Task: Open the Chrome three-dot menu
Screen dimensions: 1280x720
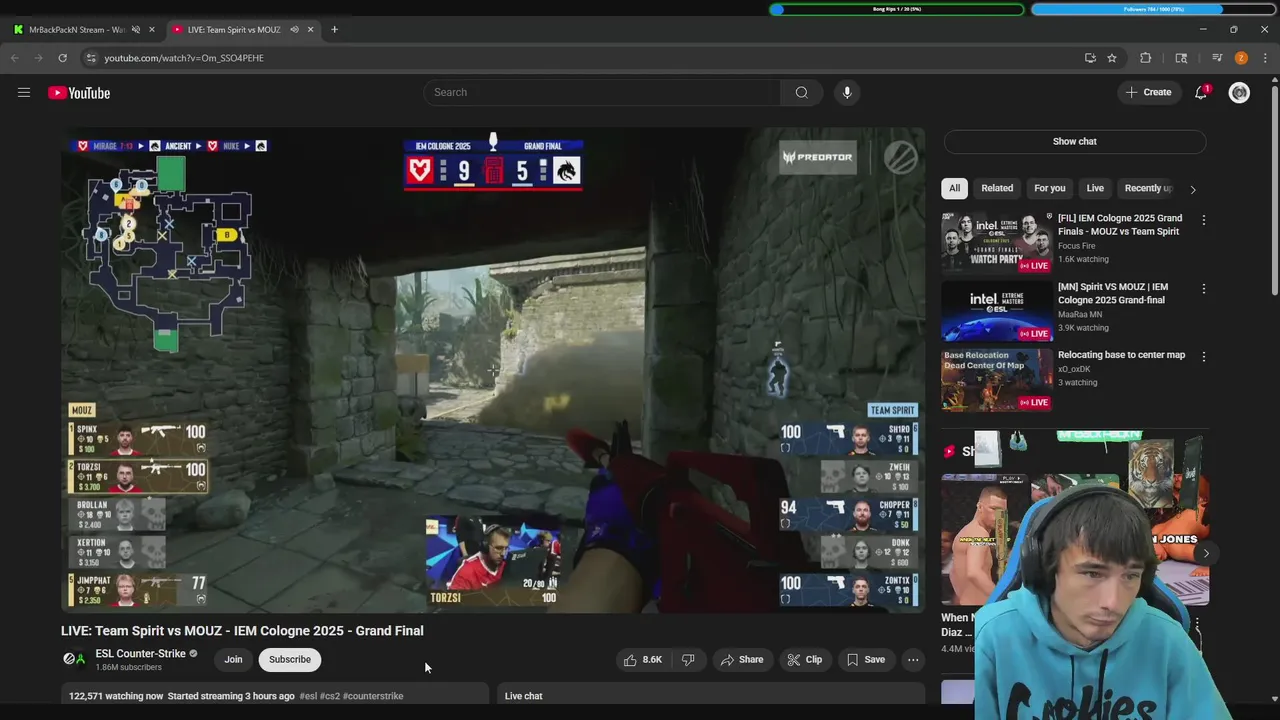Action: pyautogui.click(x=1265, y=58)
